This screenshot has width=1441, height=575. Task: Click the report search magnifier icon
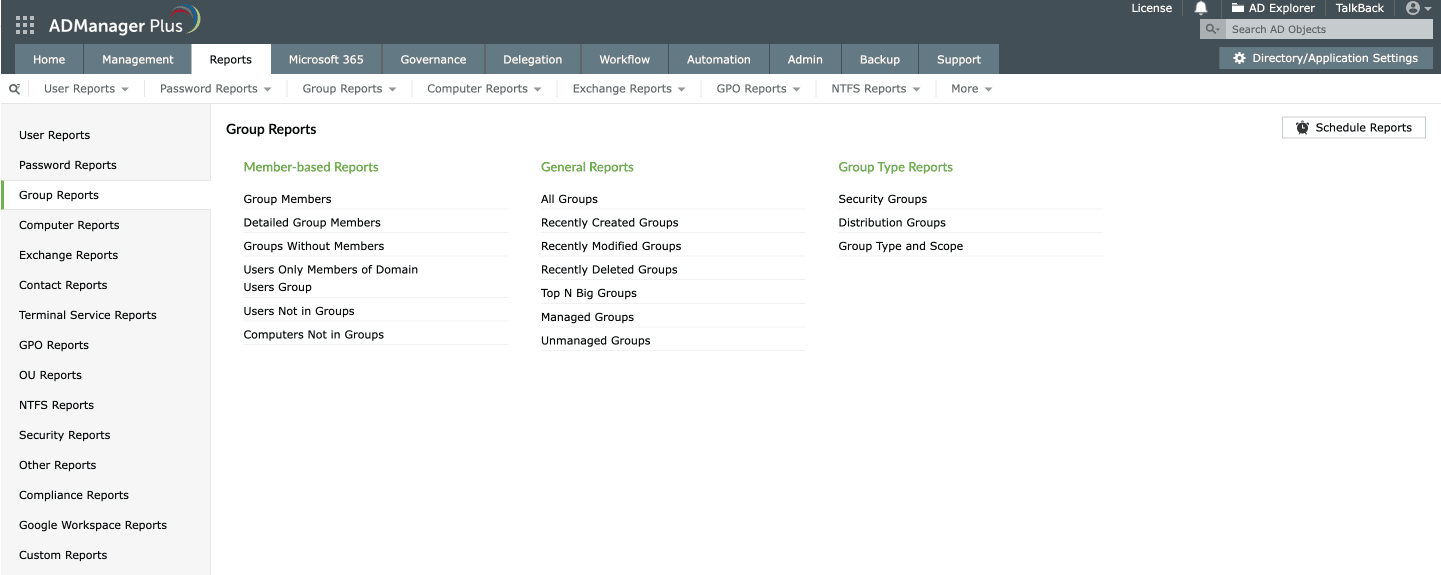15,89
